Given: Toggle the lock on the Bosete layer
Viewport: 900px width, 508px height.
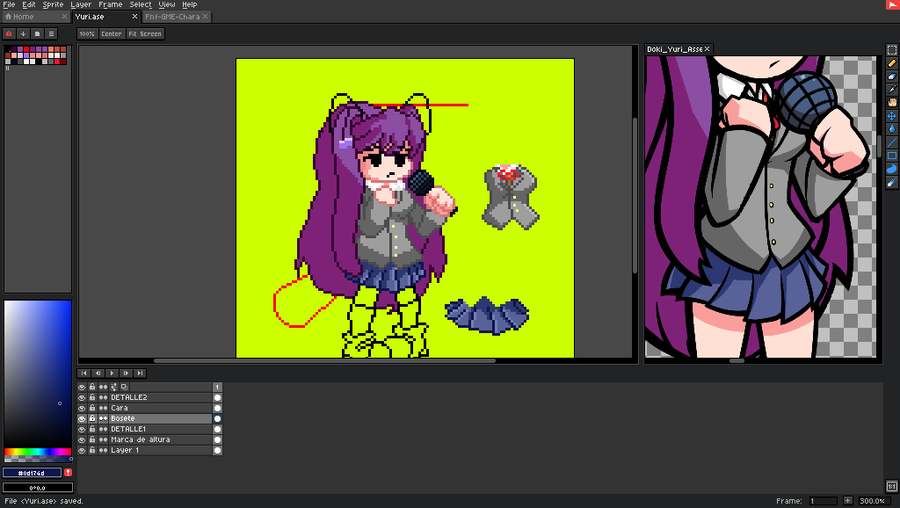Looking at the screenshot, I should click(x=92, y=418).
